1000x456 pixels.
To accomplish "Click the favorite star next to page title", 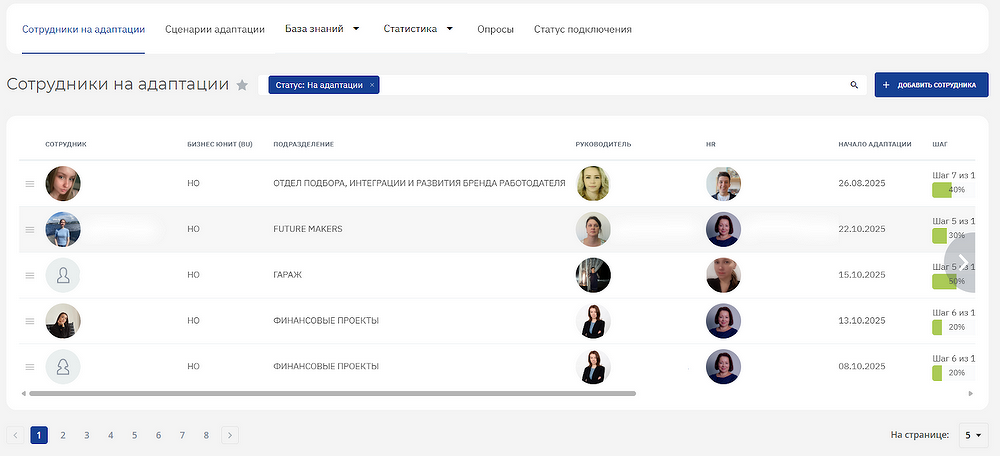I will coord(242,86).
